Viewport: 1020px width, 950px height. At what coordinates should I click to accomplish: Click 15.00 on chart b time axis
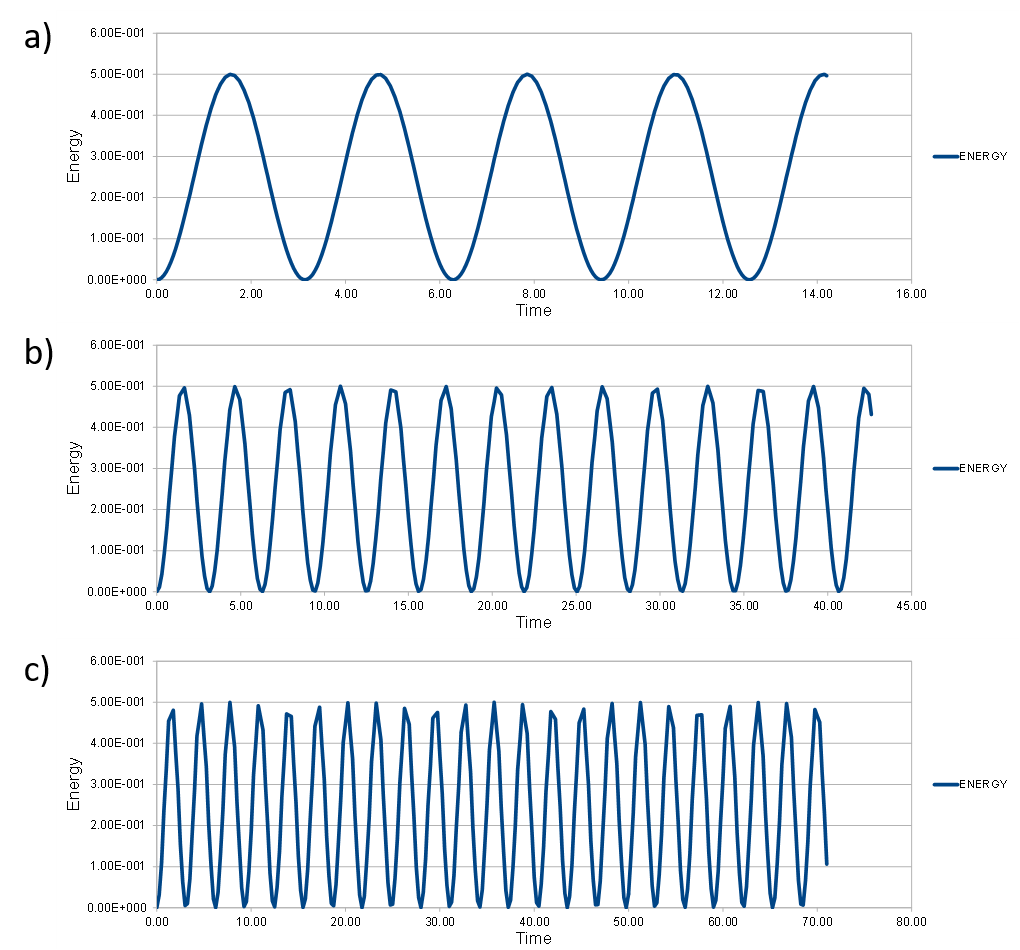[409, 606]
